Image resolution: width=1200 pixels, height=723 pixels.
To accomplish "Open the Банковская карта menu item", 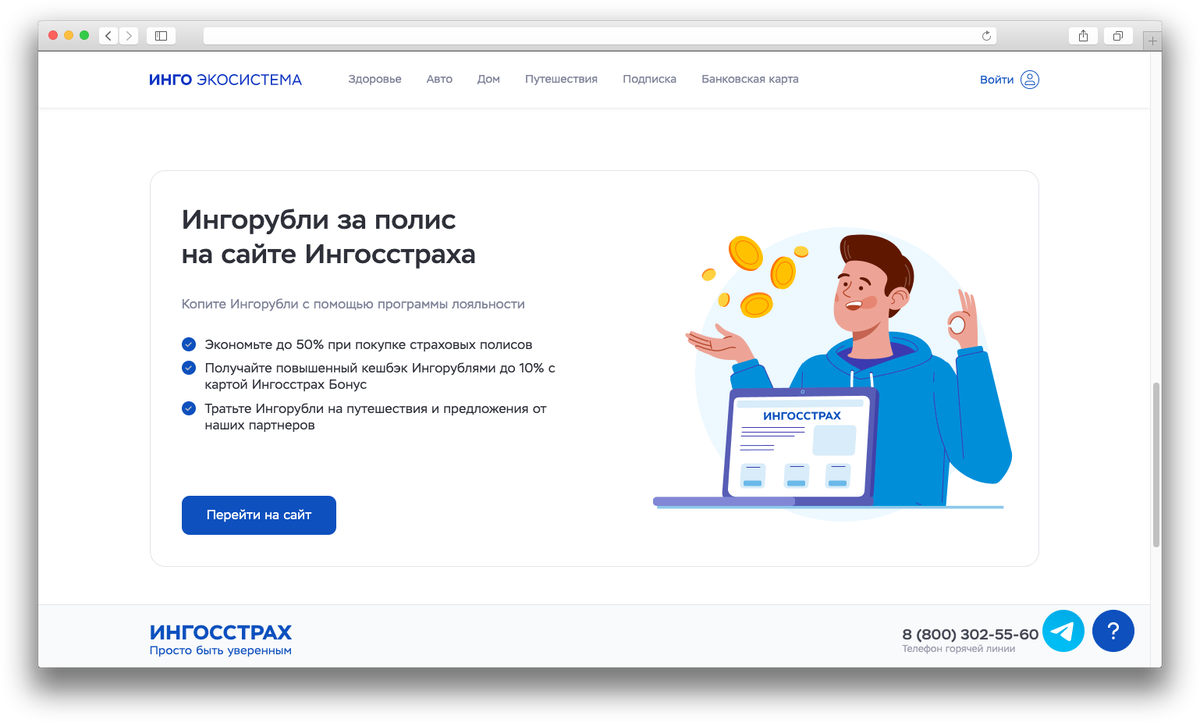I will [750, 79].
